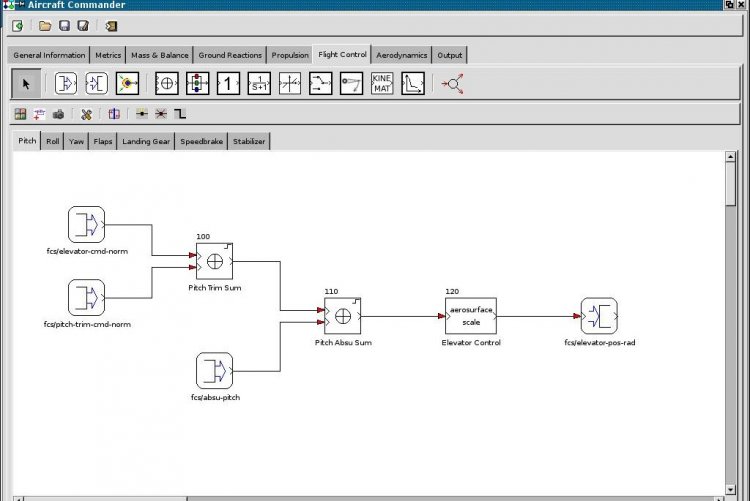Open the Landing Gear channel tab
Viewport: 750px width, 501px height.
tap(146, 142)
